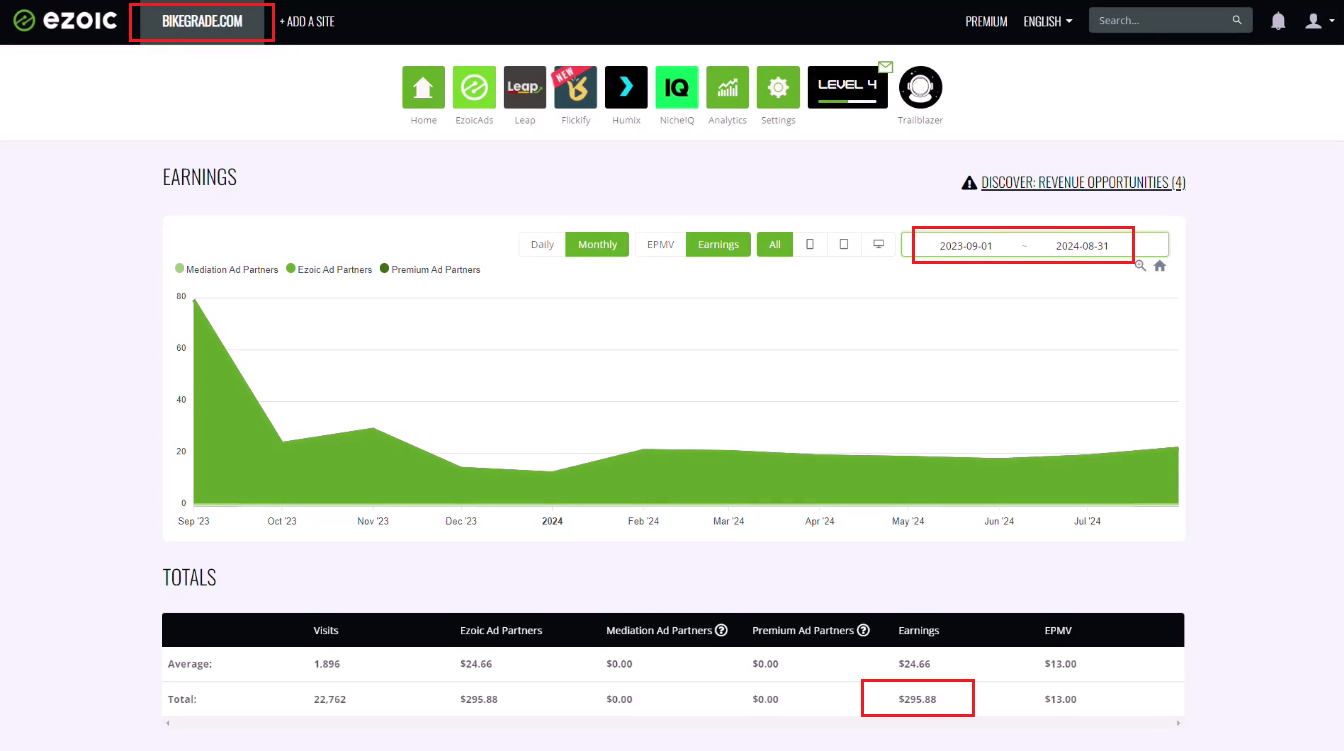Open the Settings gear icon
Image resolution: width=1344 pixels, height=751 pixels.
[x=778, y=87]
